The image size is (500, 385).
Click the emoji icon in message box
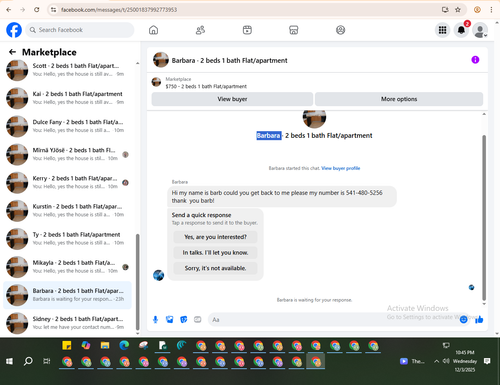pyautogui.click(x=463, y=320)
